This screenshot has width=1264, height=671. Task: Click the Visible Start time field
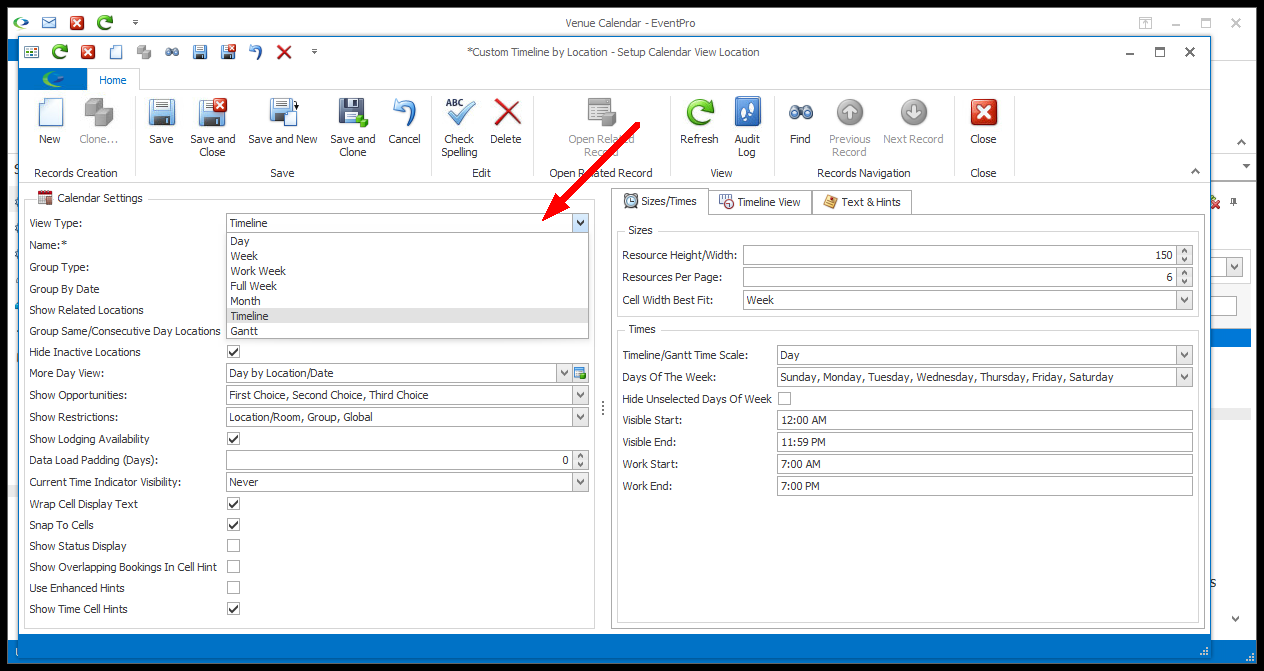pyautogui.click(x=984, y=420)
